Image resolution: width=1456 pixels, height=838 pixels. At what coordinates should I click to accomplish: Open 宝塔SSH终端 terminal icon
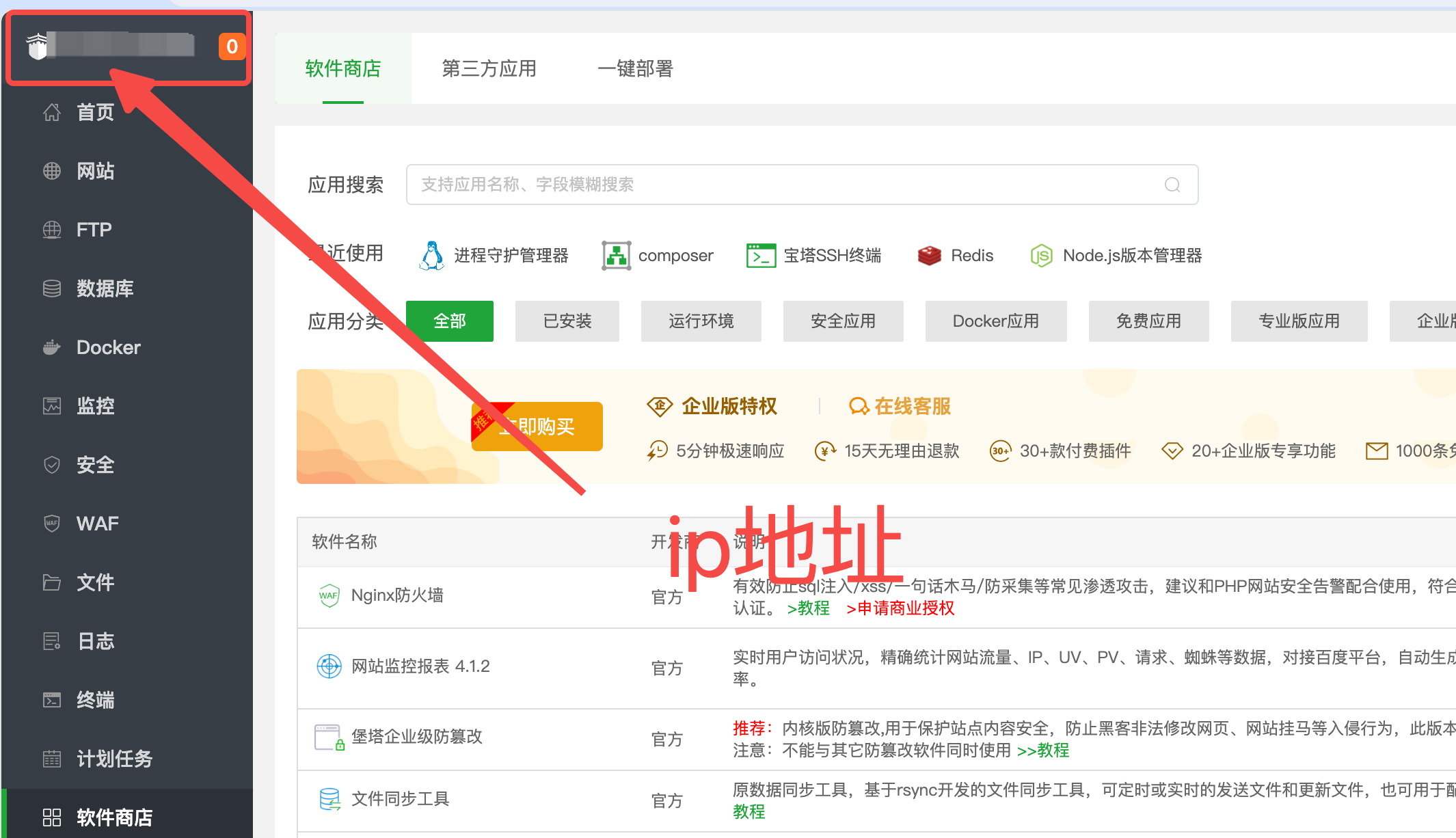pyautogui.click(x=761, y=256)
